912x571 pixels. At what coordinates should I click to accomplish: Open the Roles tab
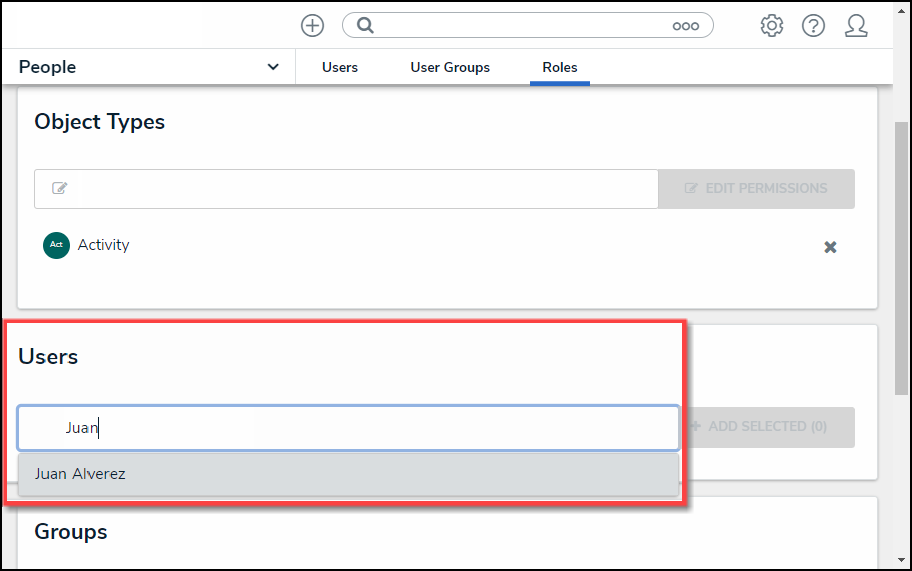point(560,67)
